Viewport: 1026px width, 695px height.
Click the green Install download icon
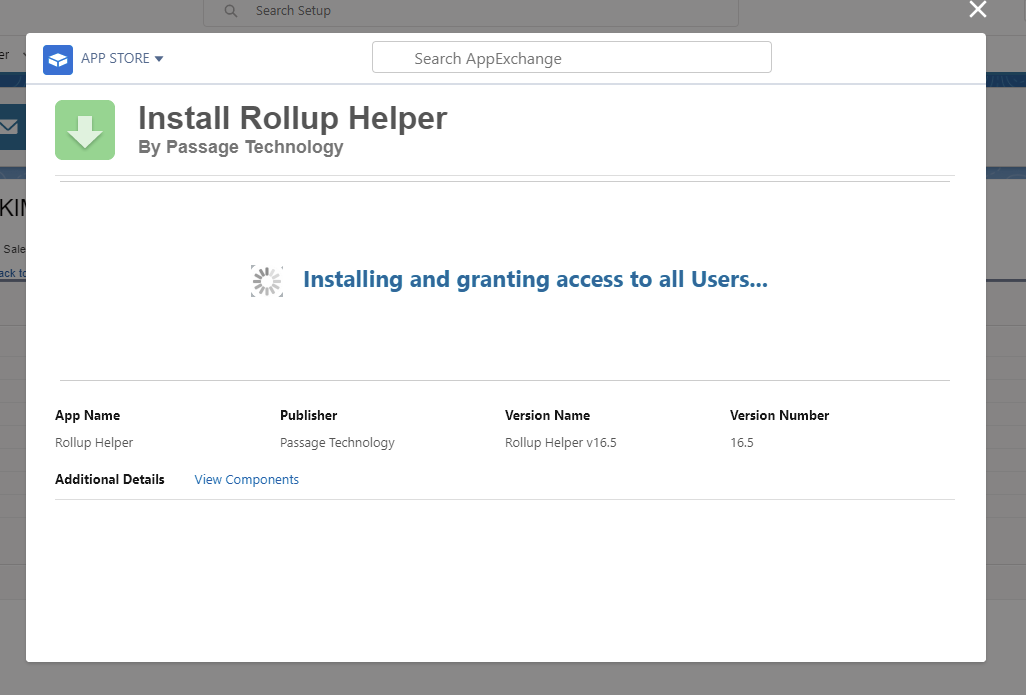click(x=85, y=130)
